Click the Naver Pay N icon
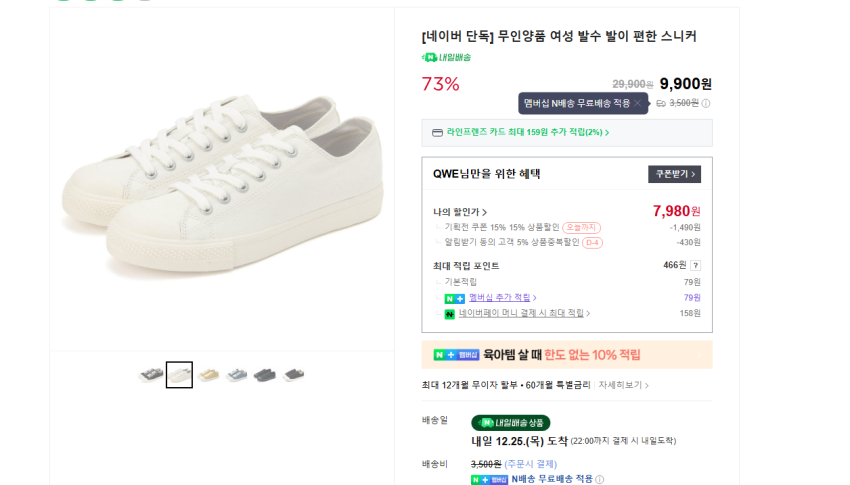 pyautogui.click(x=450, y=314)
